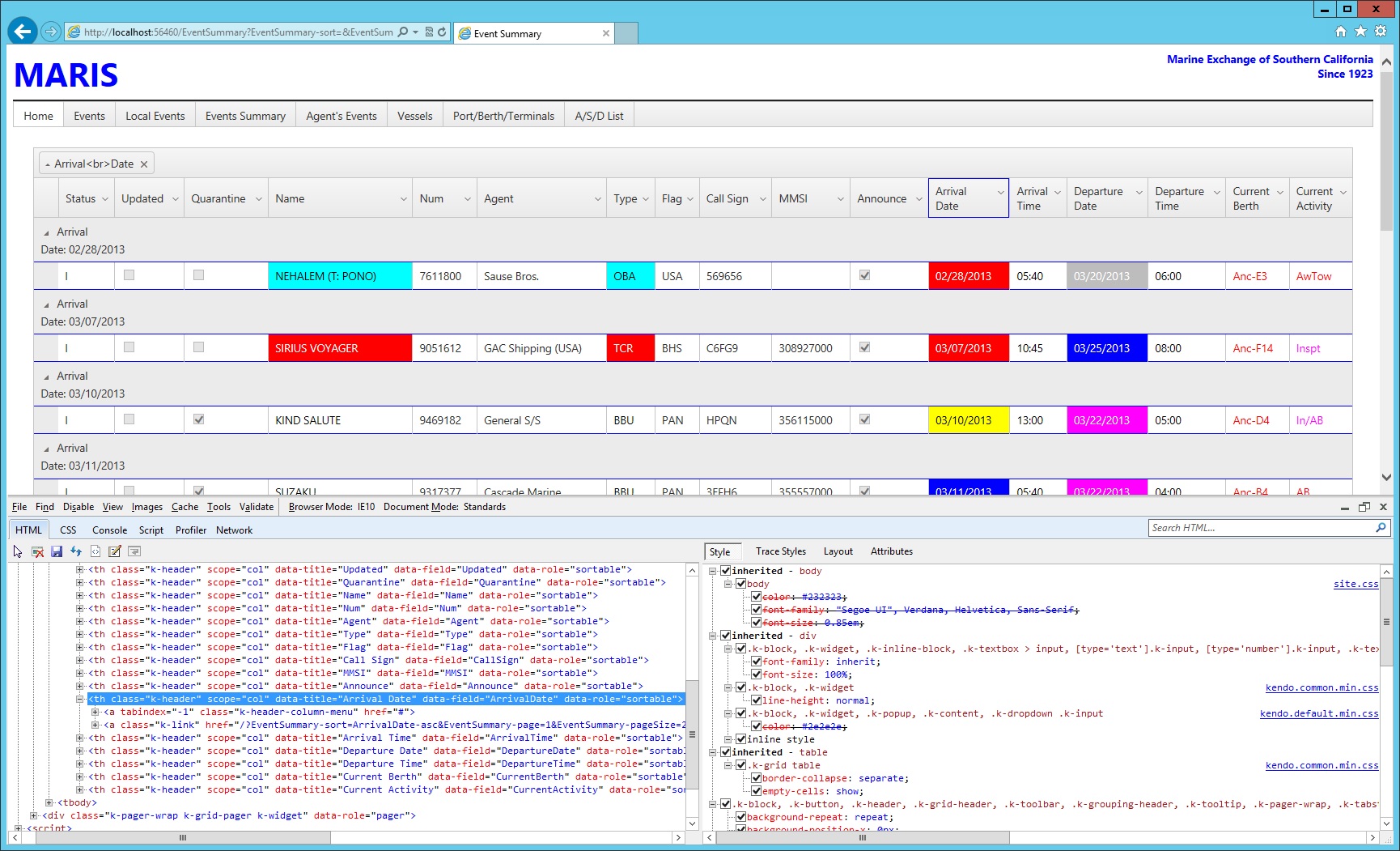Click the Edit pencil icon in developer toolbar
1400x851 pixels.
115,551
